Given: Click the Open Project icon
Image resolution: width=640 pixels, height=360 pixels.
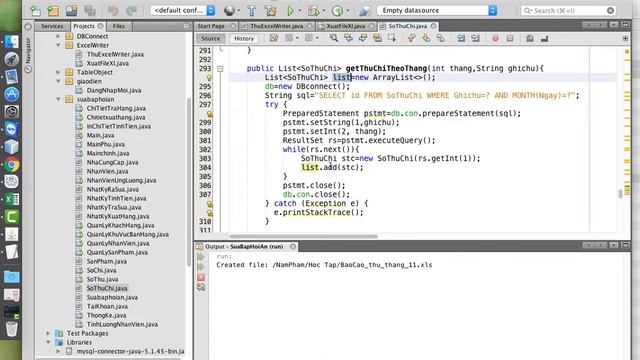Looking at the screenshot, I should pos(71,11).
